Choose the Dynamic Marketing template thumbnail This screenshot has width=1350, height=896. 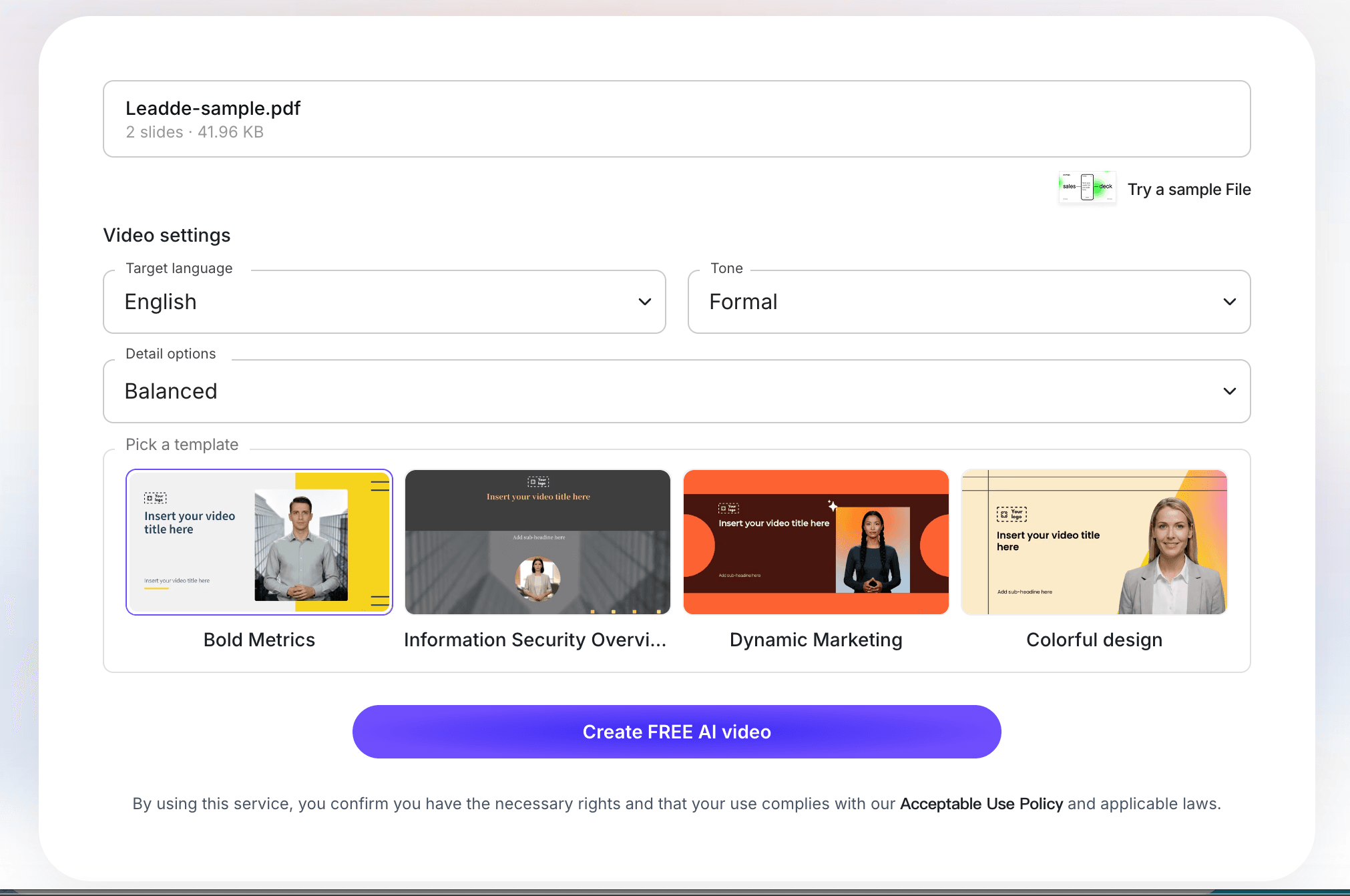click(816, 542)
